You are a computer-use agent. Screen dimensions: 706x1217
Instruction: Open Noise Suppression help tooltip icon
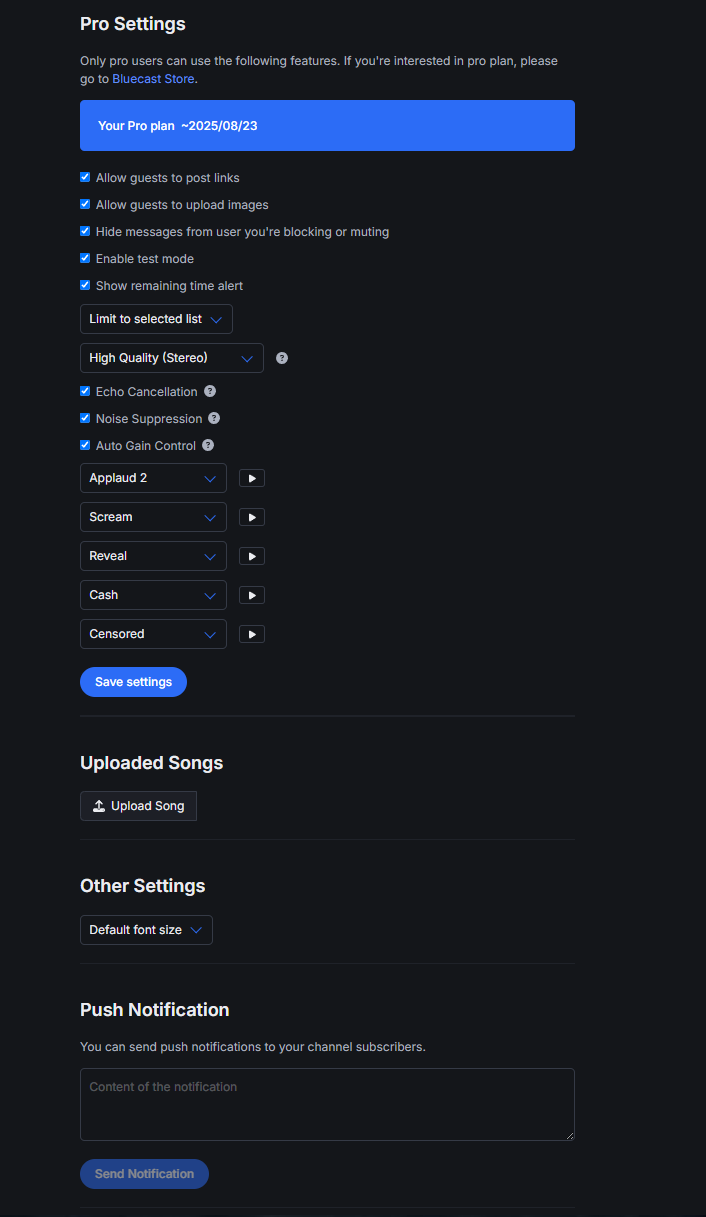point(214,419)
